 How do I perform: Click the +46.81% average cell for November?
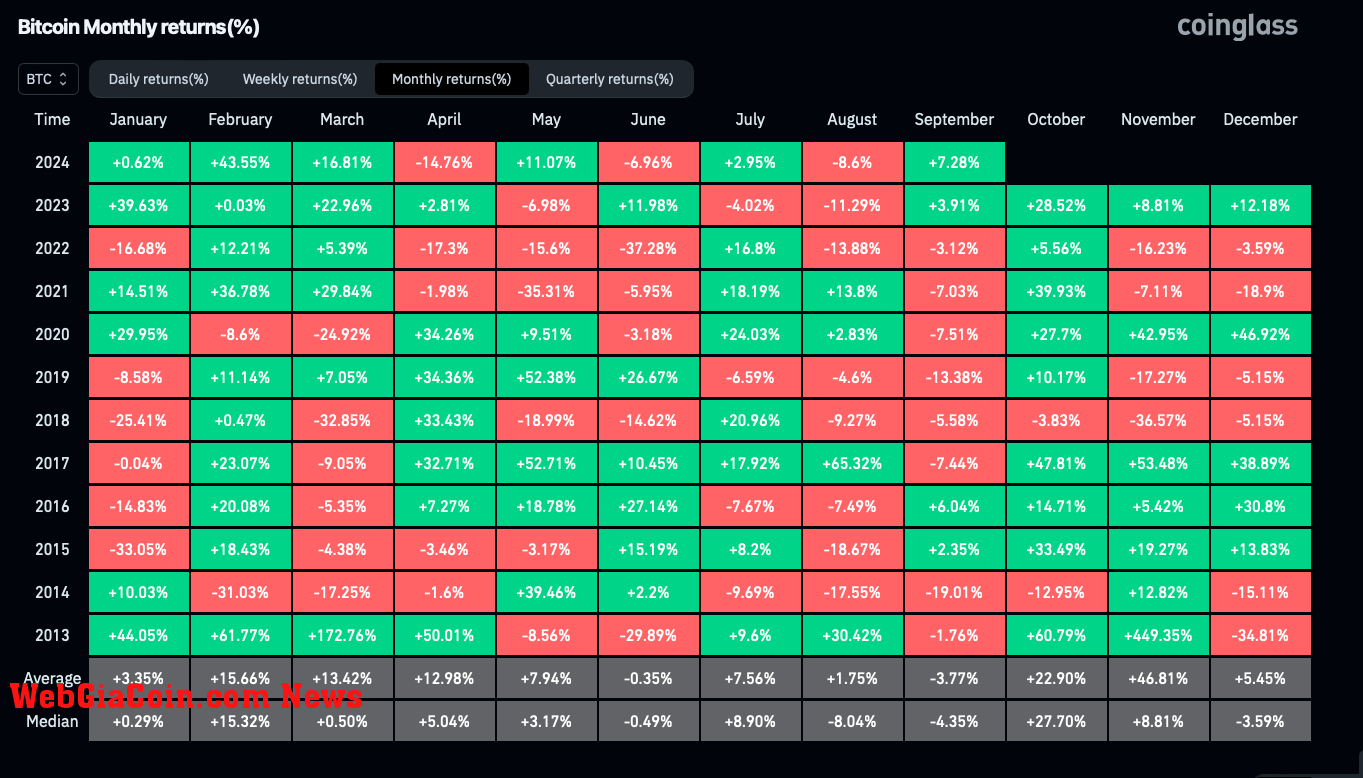1158,678
